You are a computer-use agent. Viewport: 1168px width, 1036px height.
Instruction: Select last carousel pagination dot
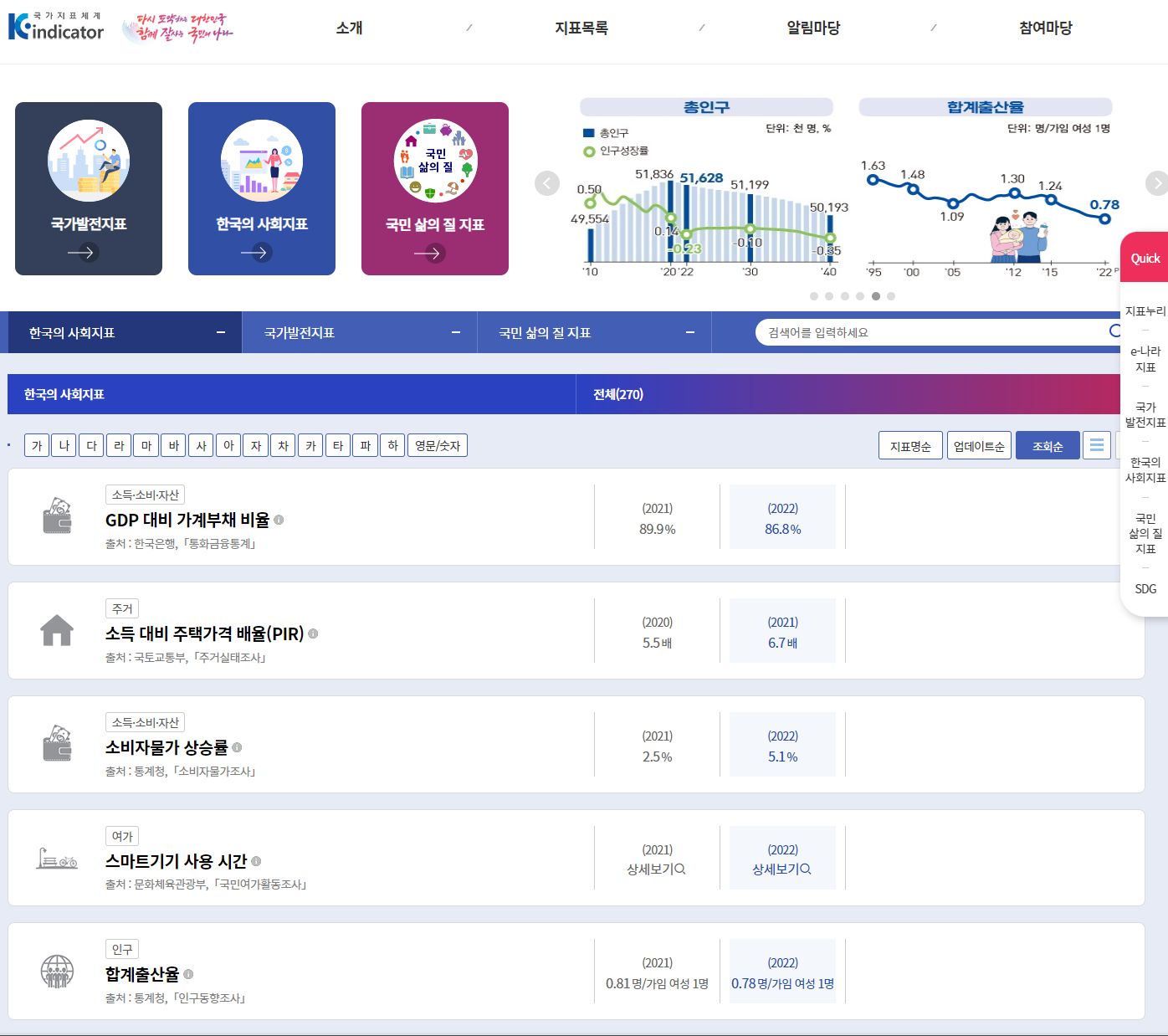pos(891,296)
